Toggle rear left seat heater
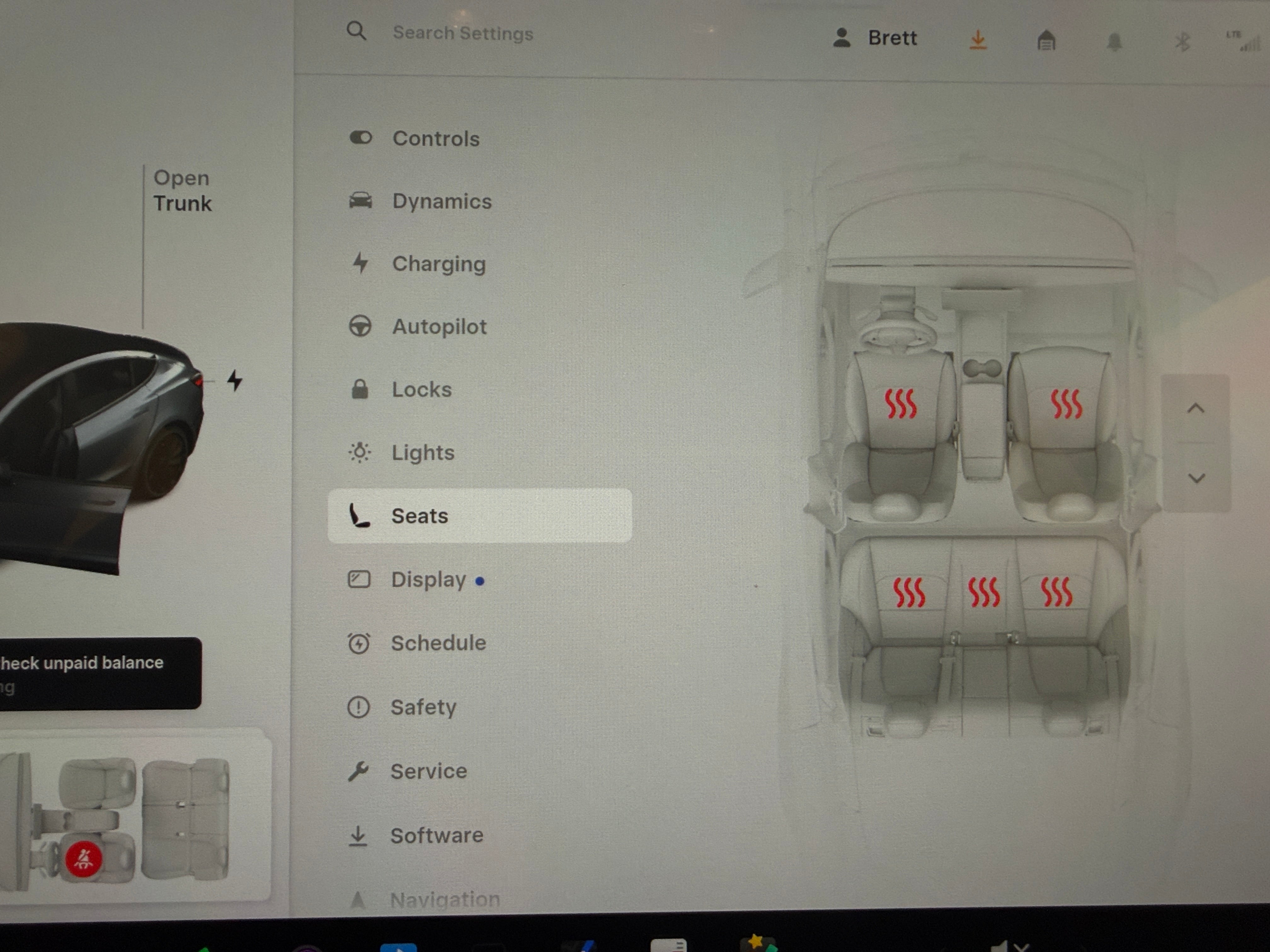The height and width of the screenshot is (952, 1270). click(909, 592)
